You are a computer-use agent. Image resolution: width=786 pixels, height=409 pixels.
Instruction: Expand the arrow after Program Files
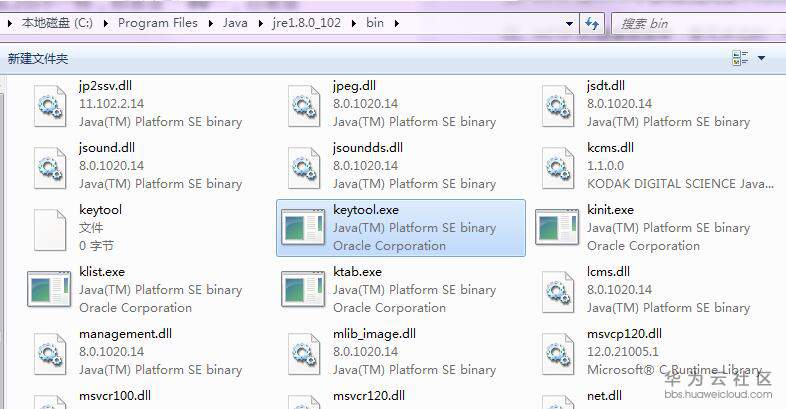point(211,23)
